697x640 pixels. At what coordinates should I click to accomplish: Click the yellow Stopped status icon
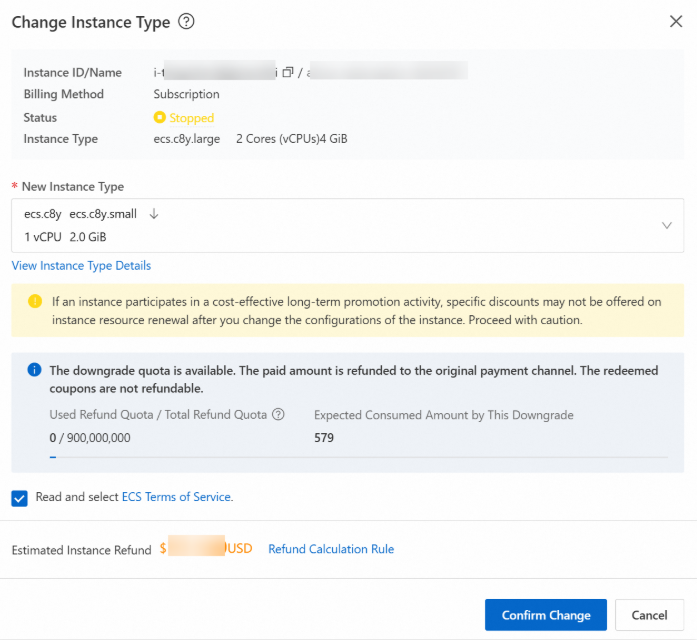(159, 117)
